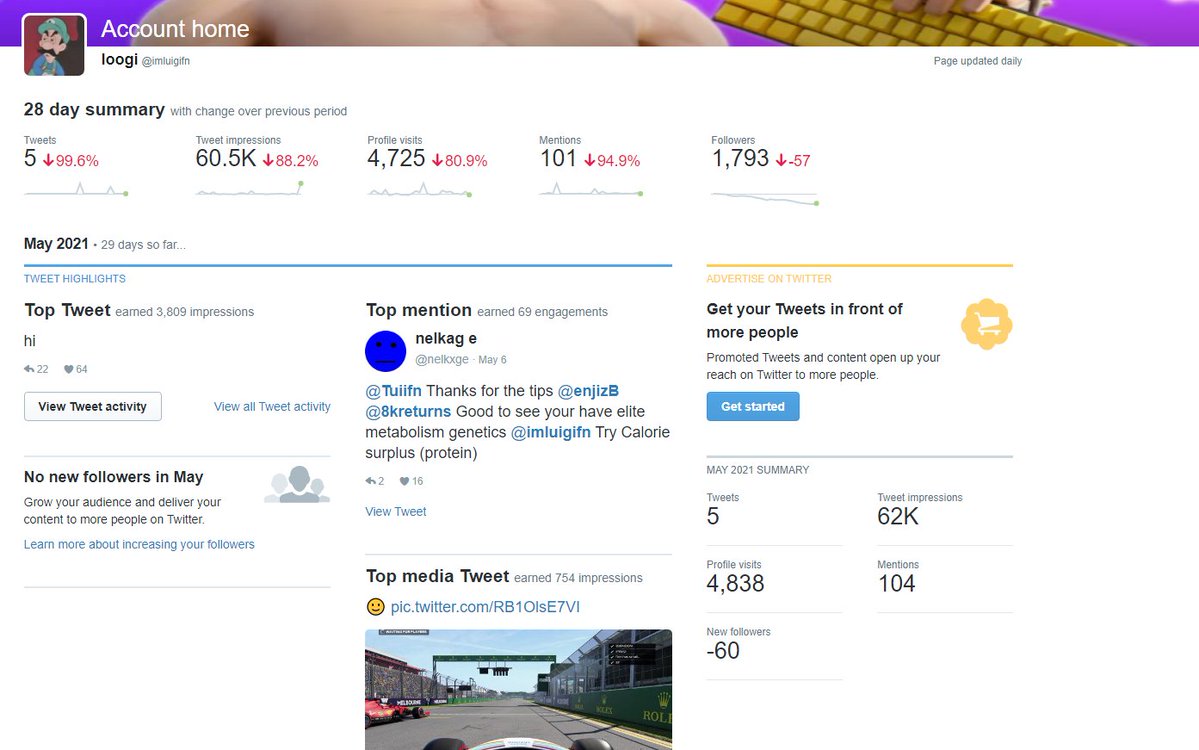
Task: Click the @8kreturns mention link
Action: 408,411
